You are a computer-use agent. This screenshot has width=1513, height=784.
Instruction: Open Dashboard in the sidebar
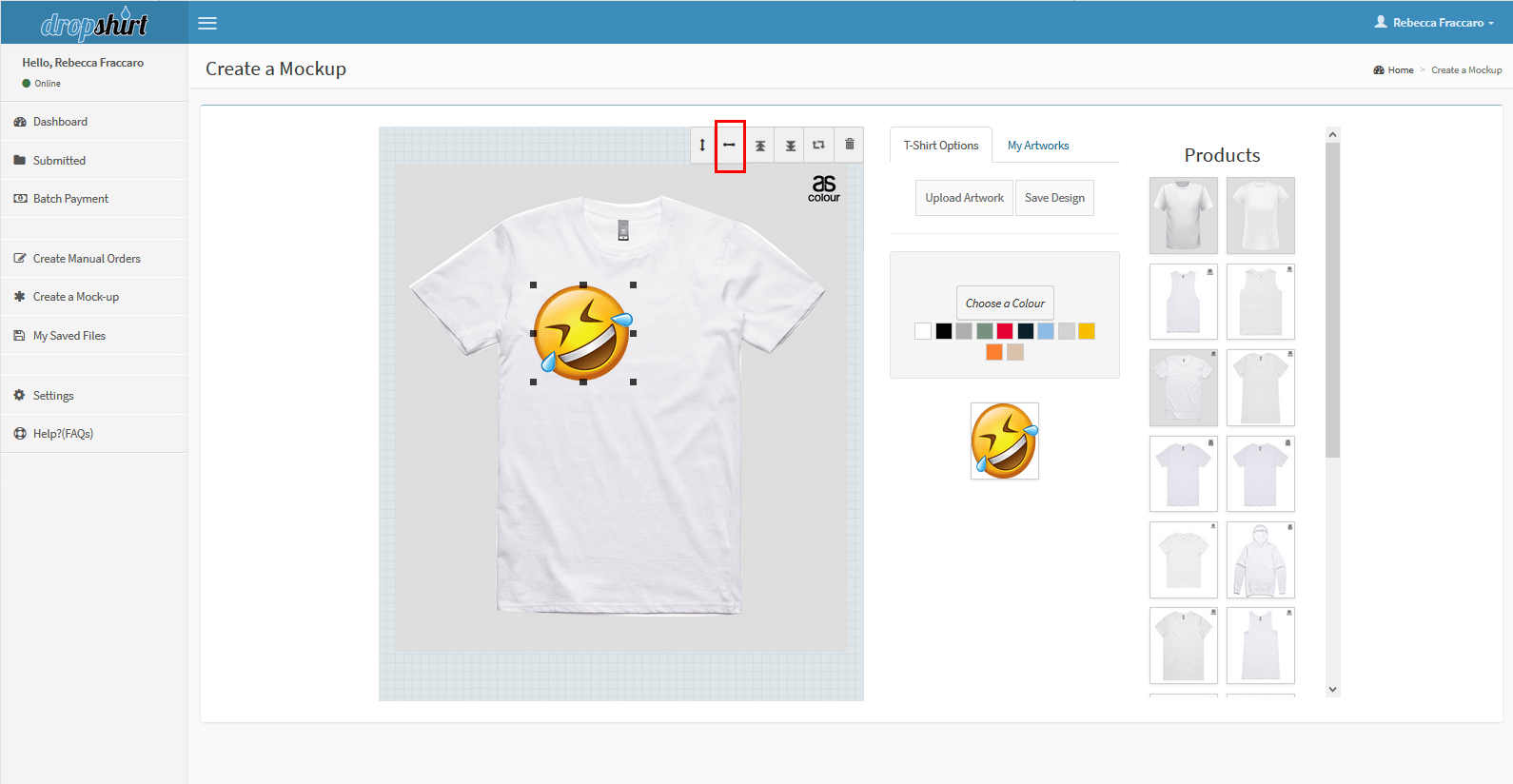pyautogui.click(x=94, y=122)
